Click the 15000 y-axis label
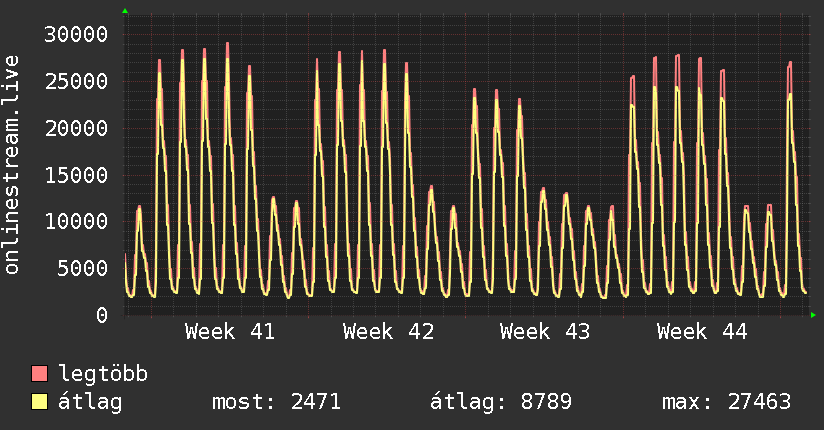Viewport: 824px width, 430px height. [x=76, y=175]
